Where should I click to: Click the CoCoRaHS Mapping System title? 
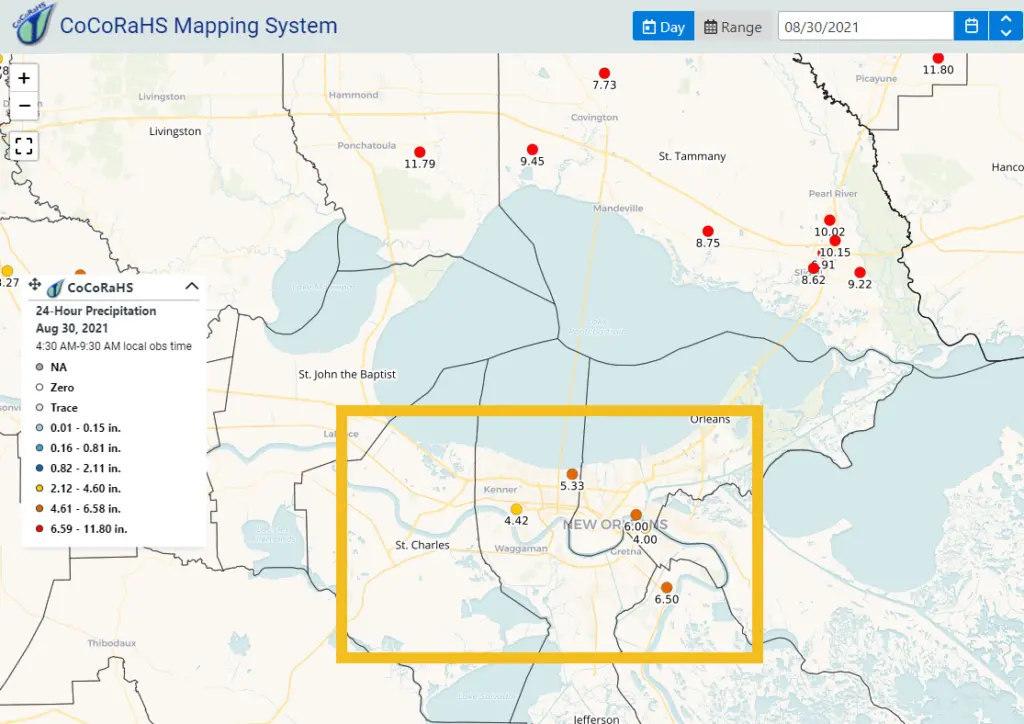pos(198,26)
